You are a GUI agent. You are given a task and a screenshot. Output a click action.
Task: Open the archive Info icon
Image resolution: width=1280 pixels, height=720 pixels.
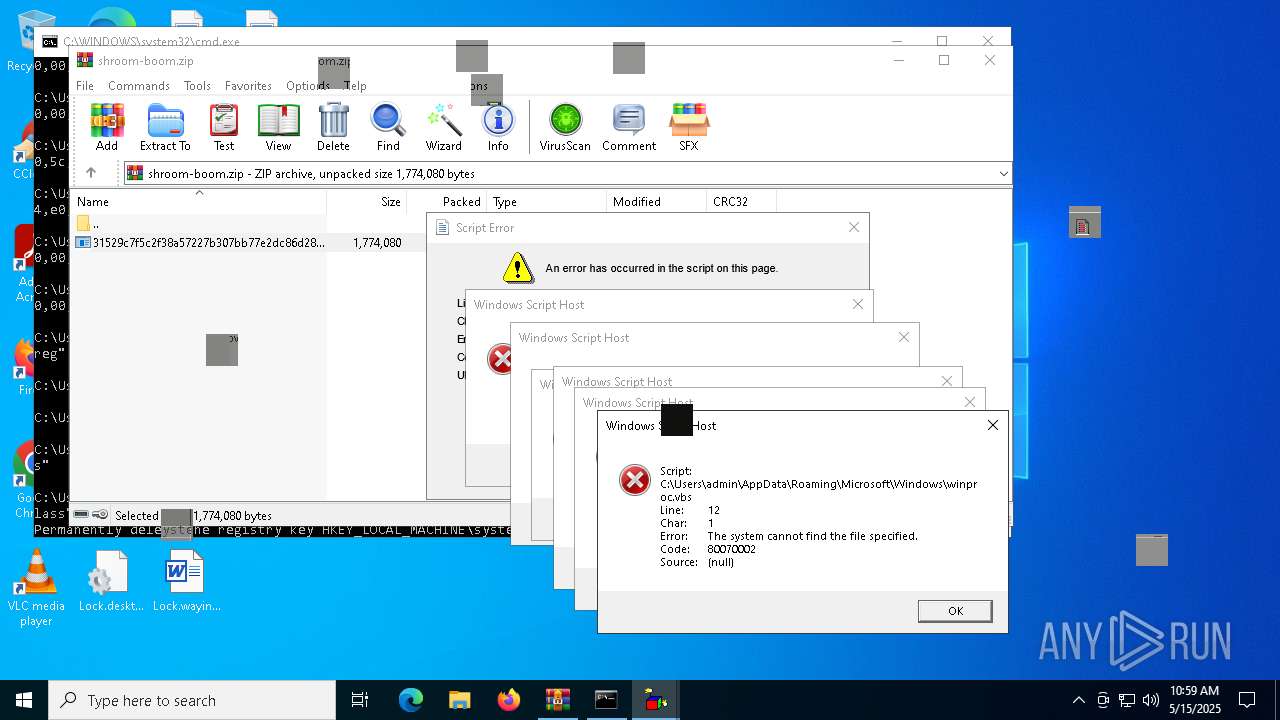tap(498, 128)
